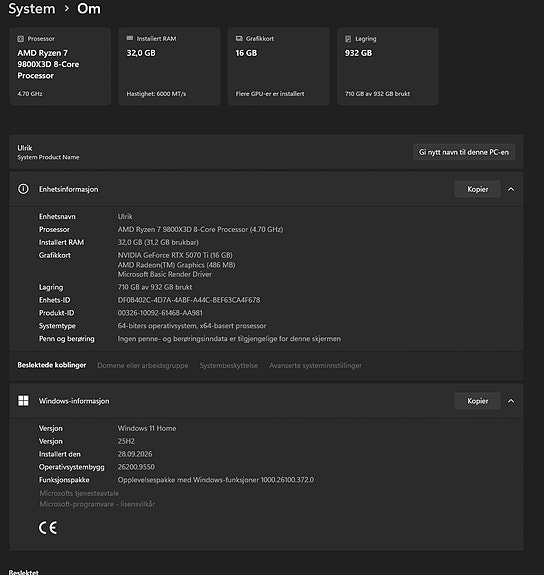Screen dimensions: 544x575
Task: Copy Windows-informasjon with its Kopier button
Action: [477, 401]
